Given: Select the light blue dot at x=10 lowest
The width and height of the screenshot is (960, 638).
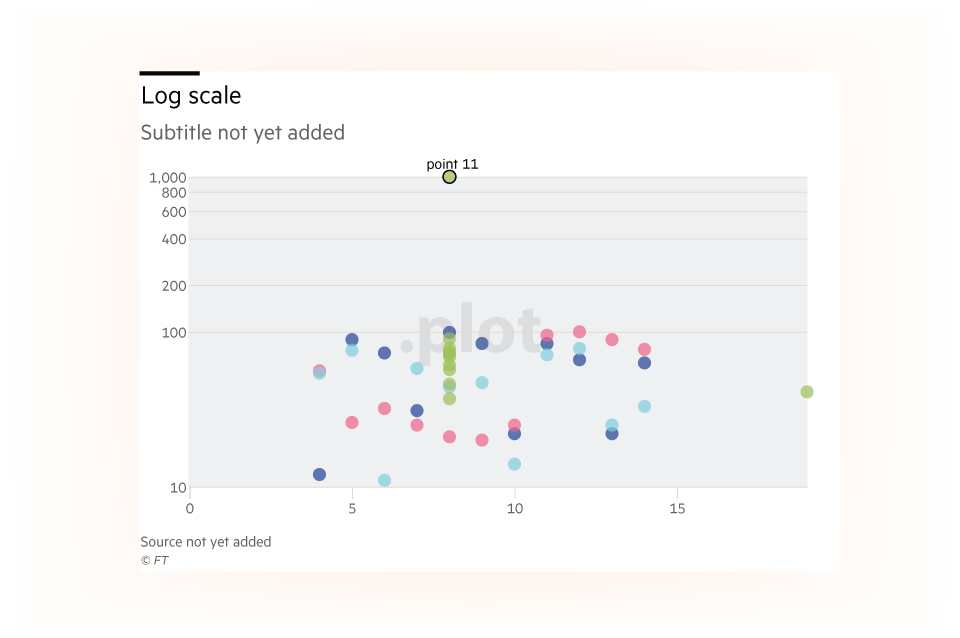Looking at the screenshot, I should point(514,464).
